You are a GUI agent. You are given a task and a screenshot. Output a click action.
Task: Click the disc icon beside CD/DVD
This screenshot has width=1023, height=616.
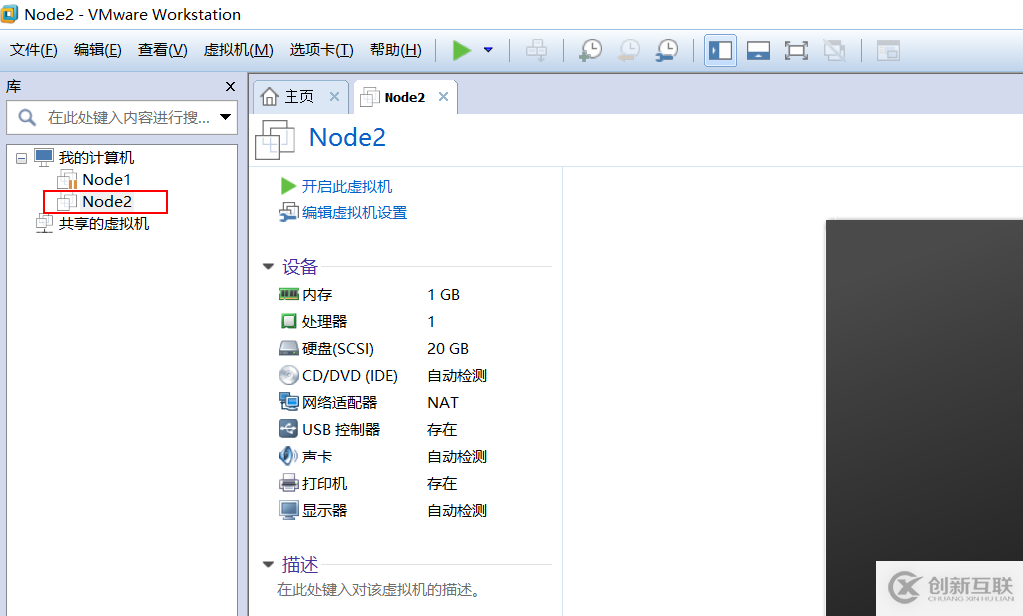click(x=288, y=375)
